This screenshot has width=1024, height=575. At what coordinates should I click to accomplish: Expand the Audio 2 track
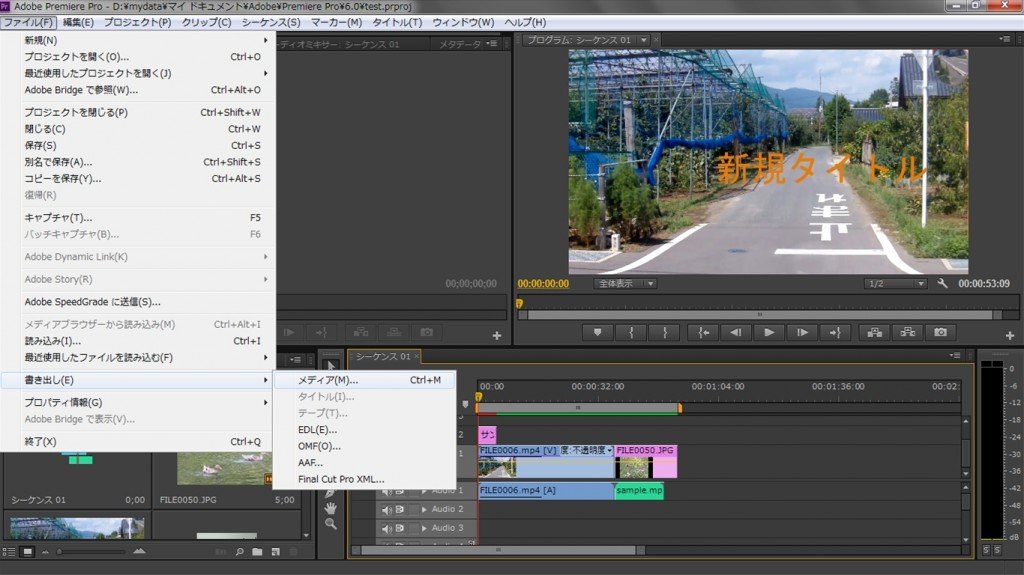coord(424,509)
